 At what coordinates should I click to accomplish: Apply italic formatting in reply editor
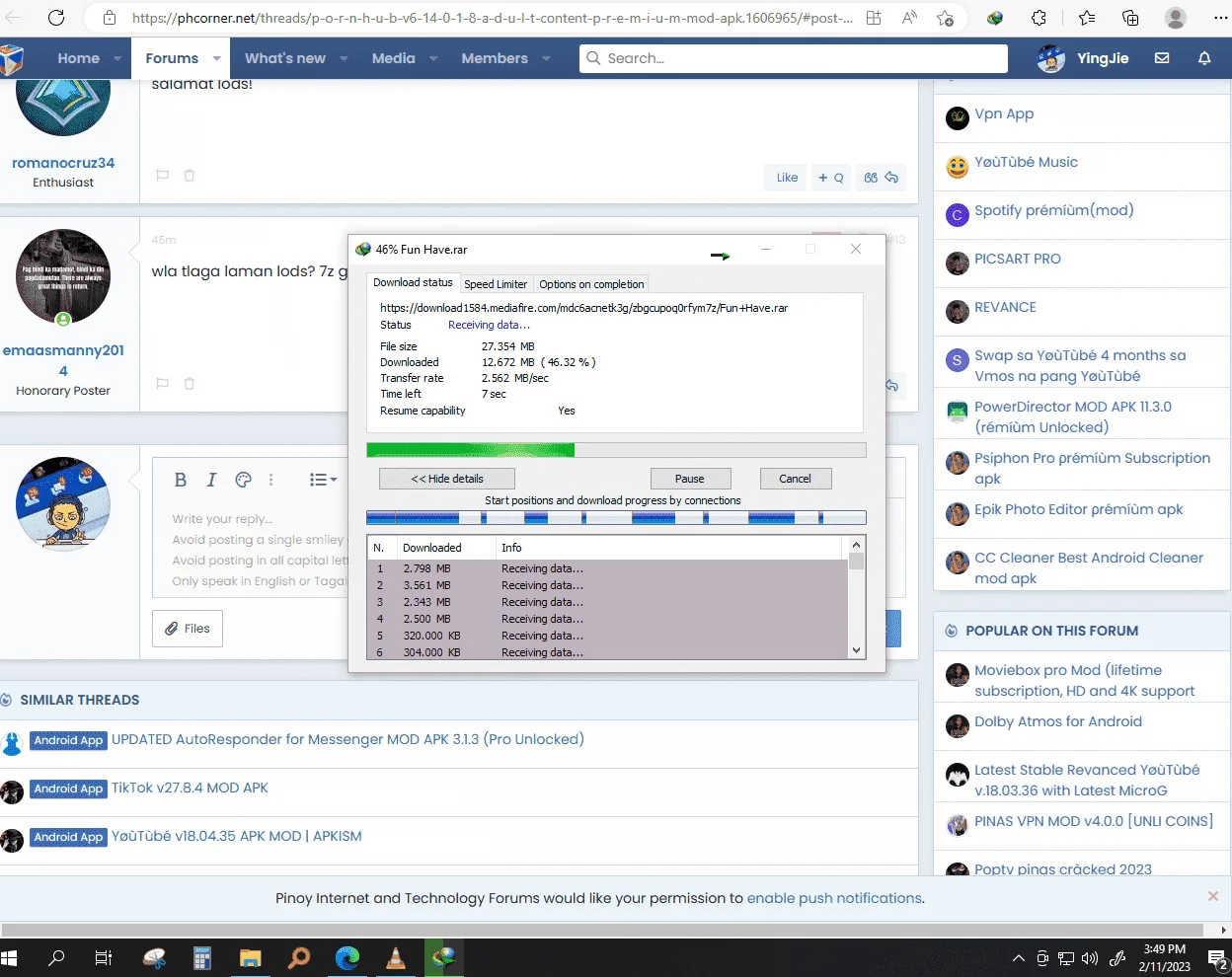[x=211, y=480]
